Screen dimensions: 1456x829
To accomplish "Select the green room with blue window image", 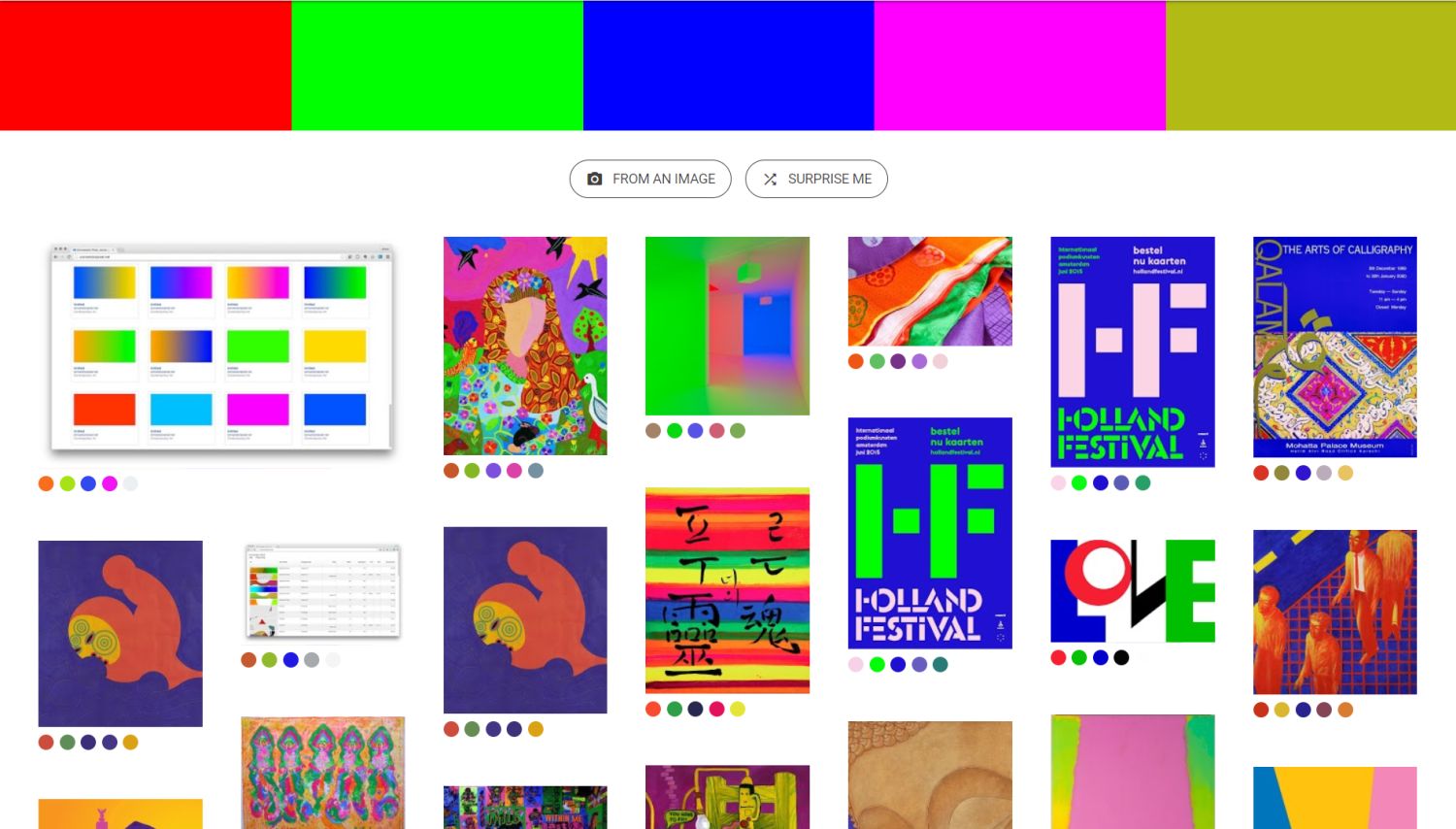I will (x=727, y=325).
